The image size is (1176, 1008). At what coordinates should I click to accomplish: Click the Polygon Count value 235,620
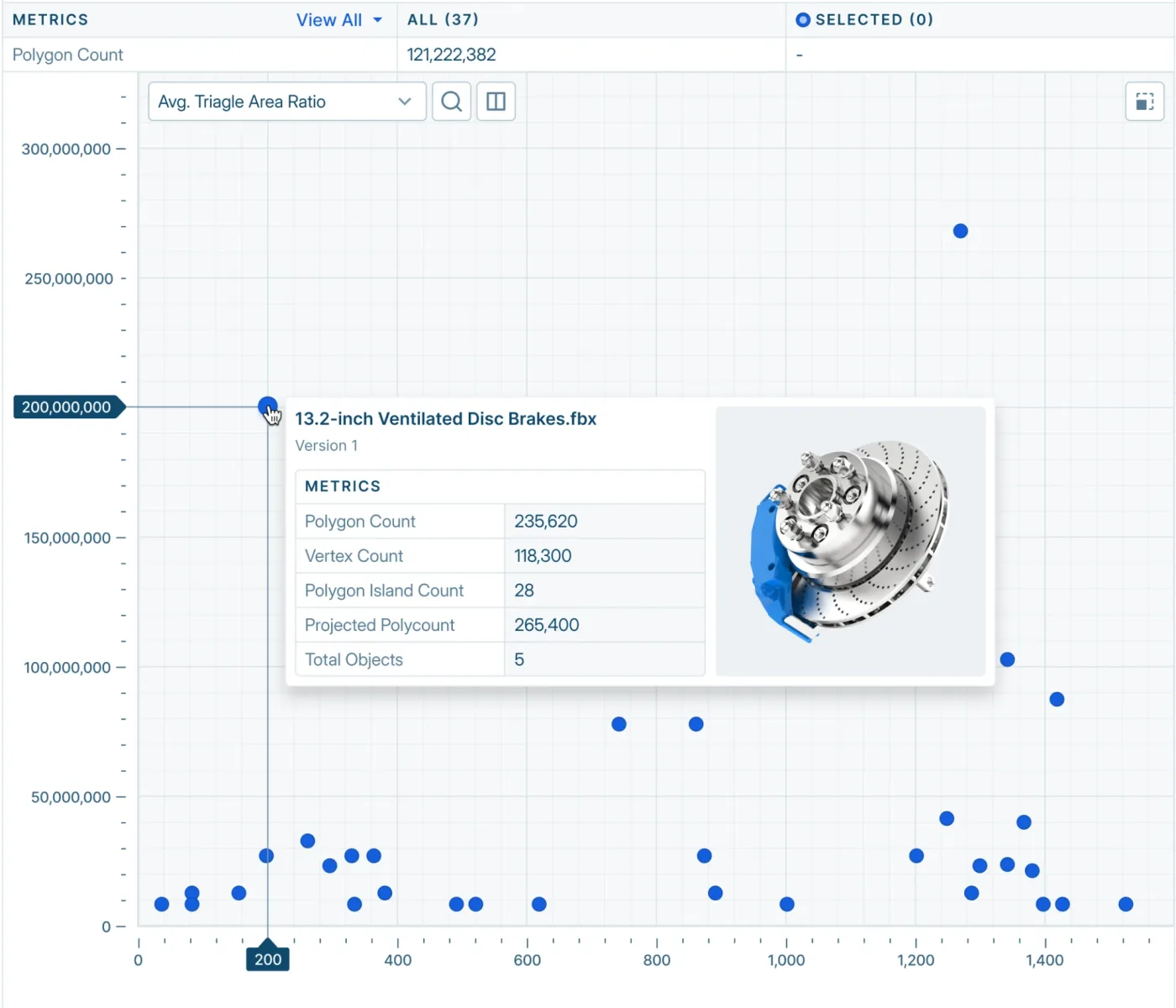click(546, 521)
